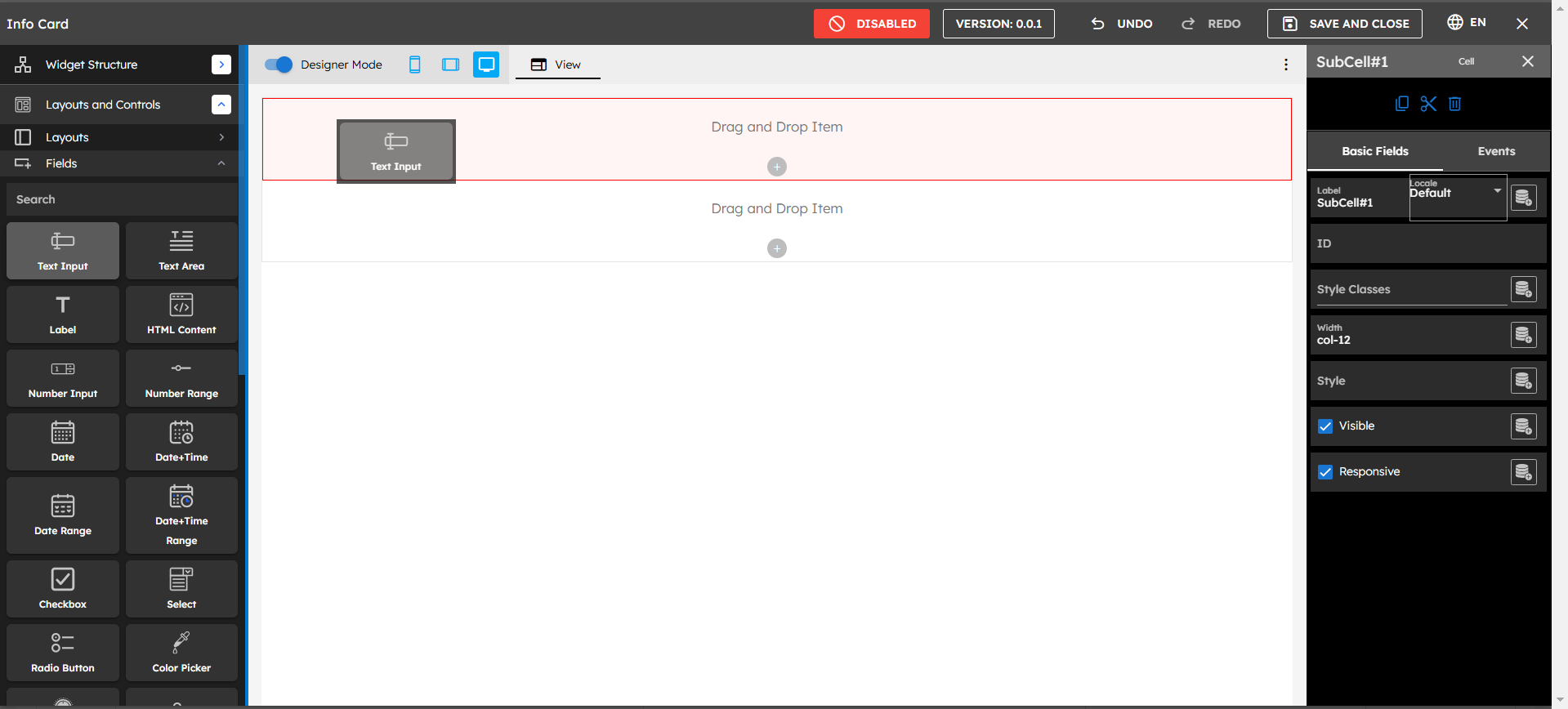Open the canvas three-dot options menu
The image size is (1568, 709).
tap(1286, 65)
